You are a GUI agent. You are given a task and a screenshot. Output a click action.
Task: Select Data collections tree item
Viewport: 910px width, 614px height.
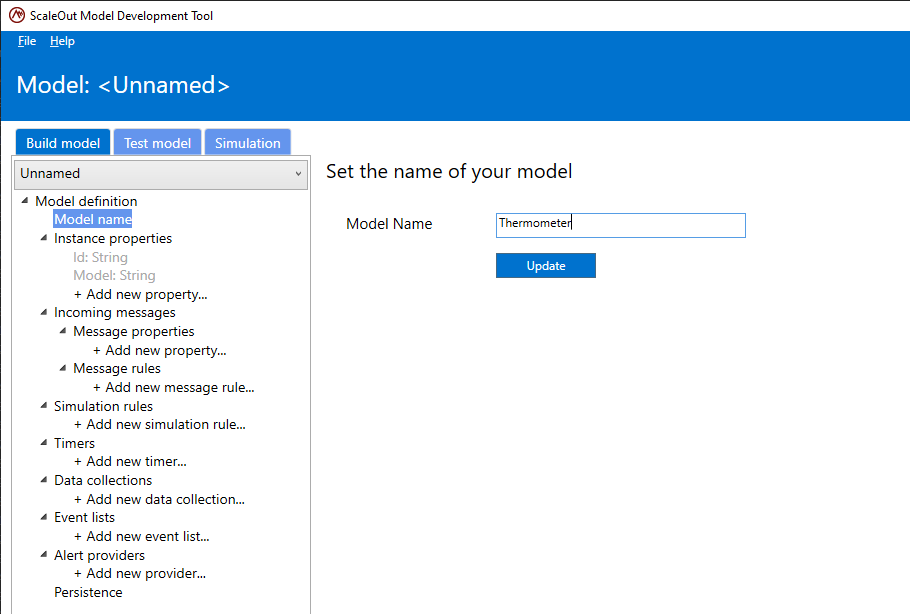tap(103, 481)
